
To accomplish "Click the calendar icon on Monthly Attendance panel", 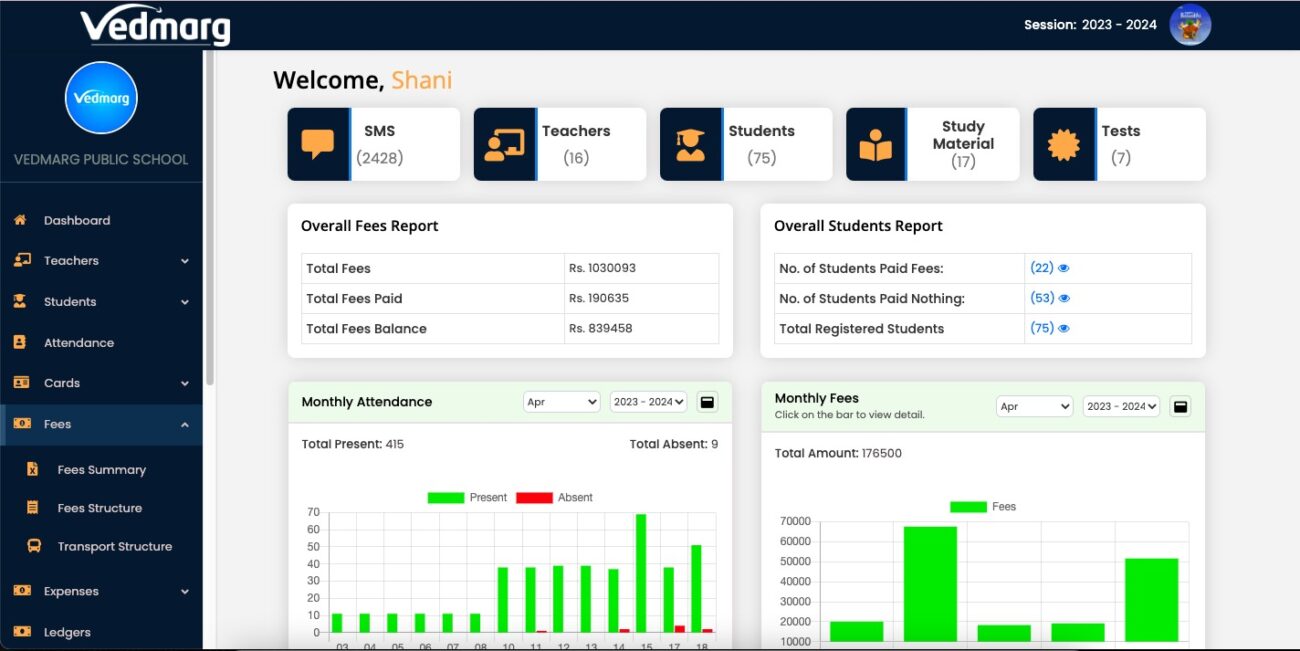I will tap(707, 401).
